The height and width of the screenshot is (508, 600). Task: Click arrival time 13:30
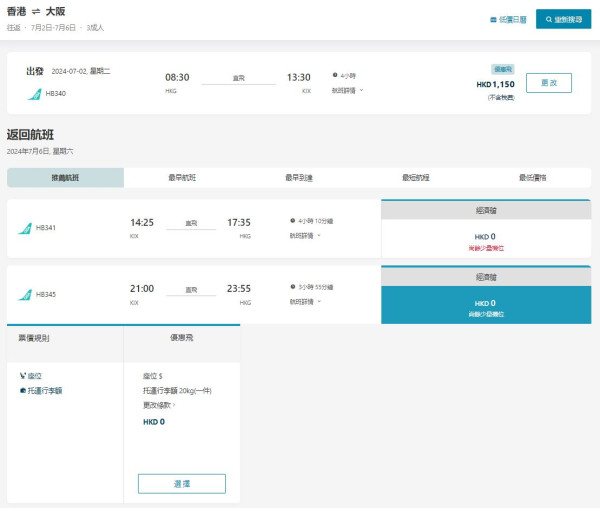299,77
